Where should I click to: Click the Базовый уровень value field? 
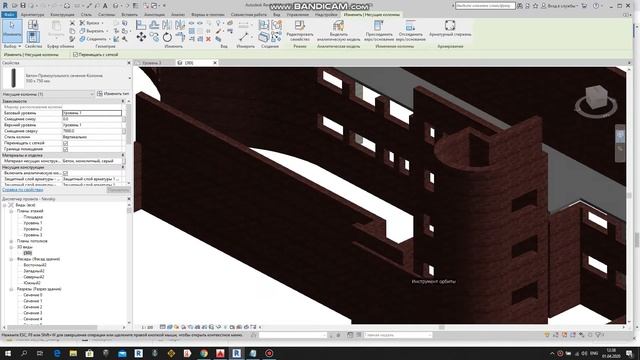(x=92, y=113)
